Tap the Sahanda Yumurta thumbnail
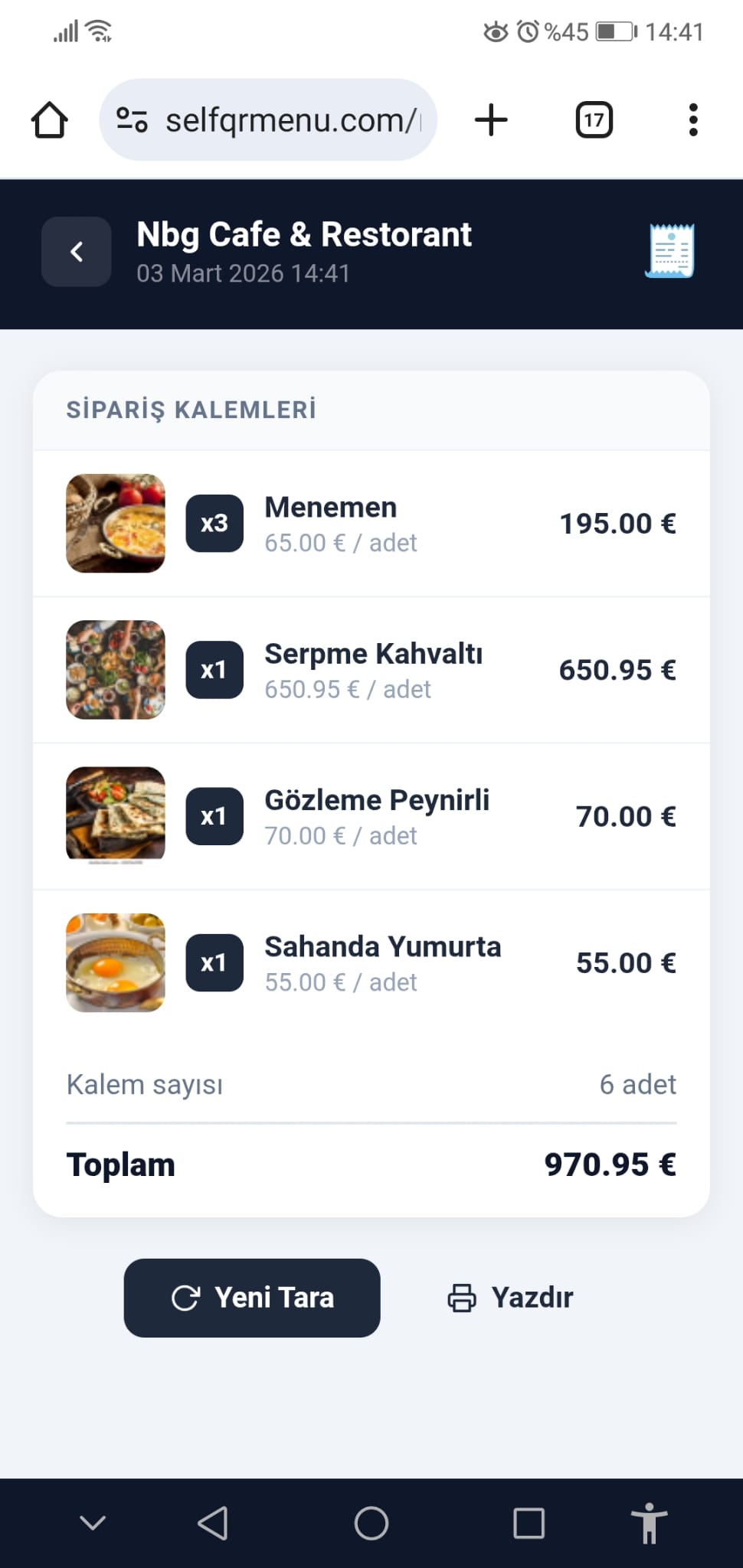 click(116, 962)
